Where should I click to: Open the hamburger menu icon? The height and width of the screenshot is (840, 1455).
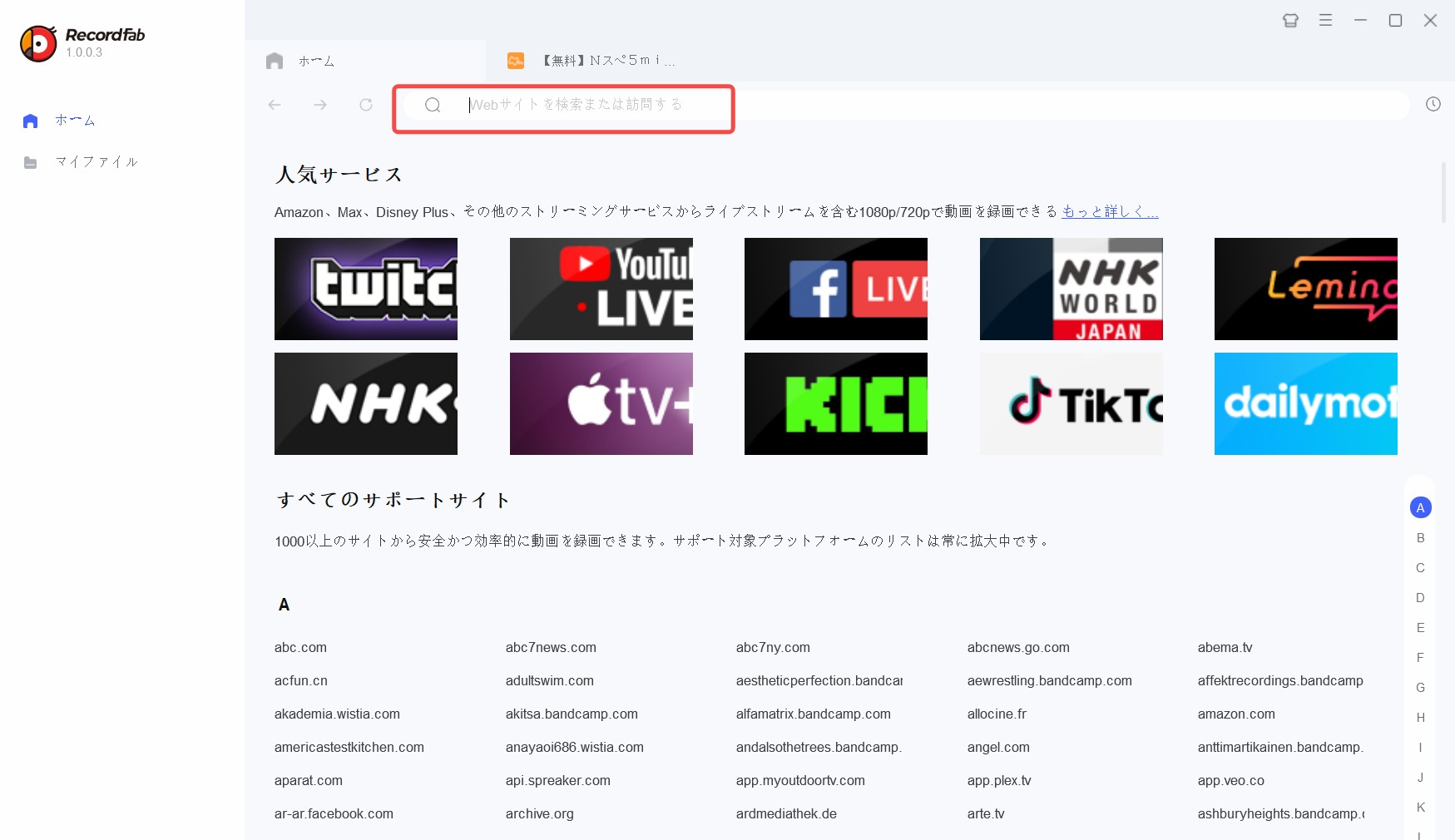tap(1325, 21)
